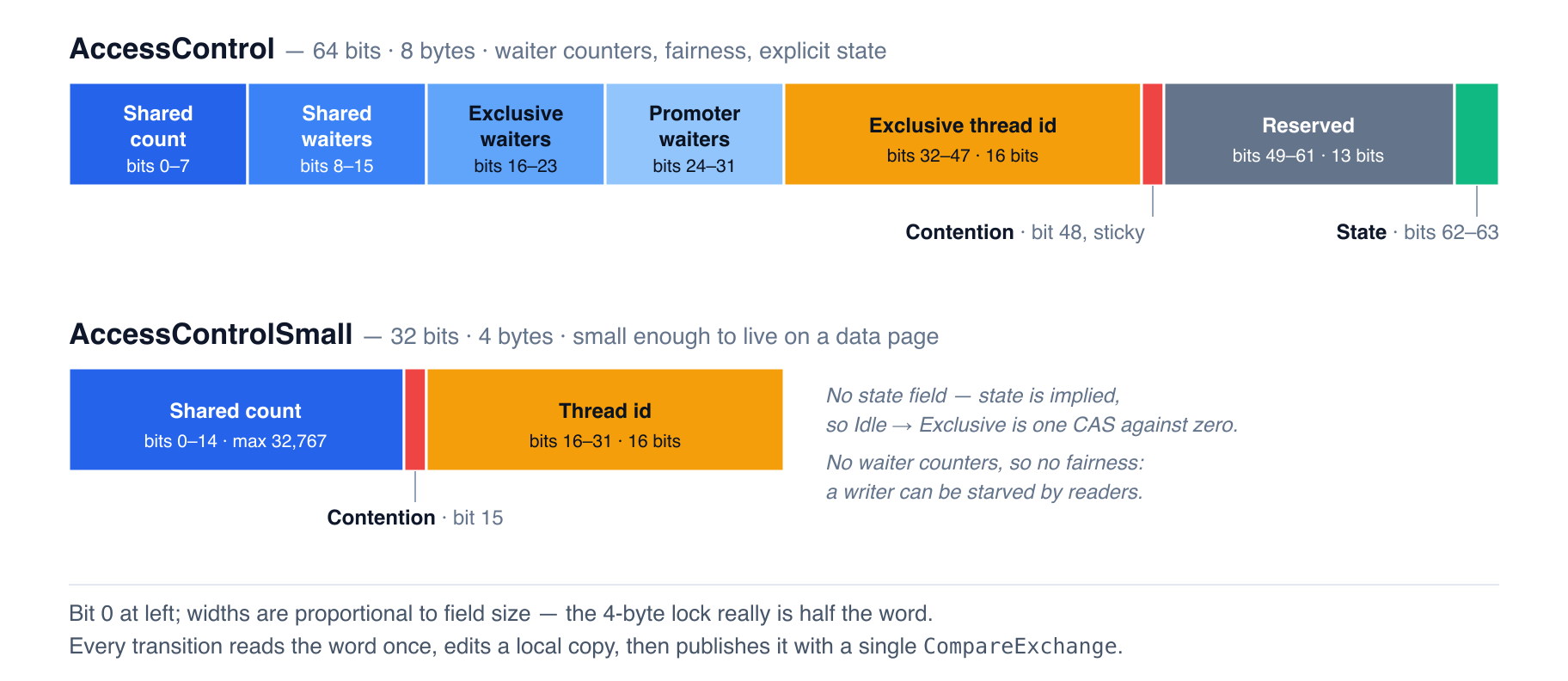Select the Shared waiters bits 8–15 block
The width and height of the screenshot is (1568, 681).
[337, 134]
